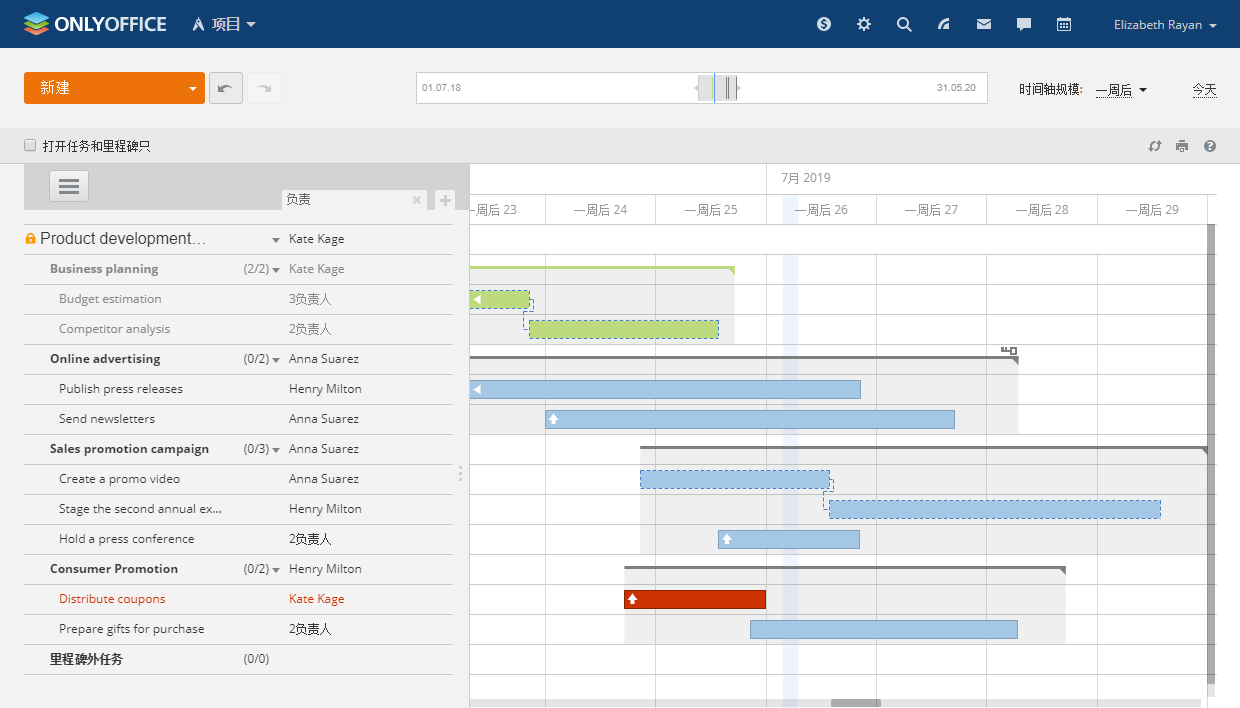Enable the 打开任务和里程碑只 checkbox
The height and width of the screenshot is (708, 1240).
pos(30,146)
